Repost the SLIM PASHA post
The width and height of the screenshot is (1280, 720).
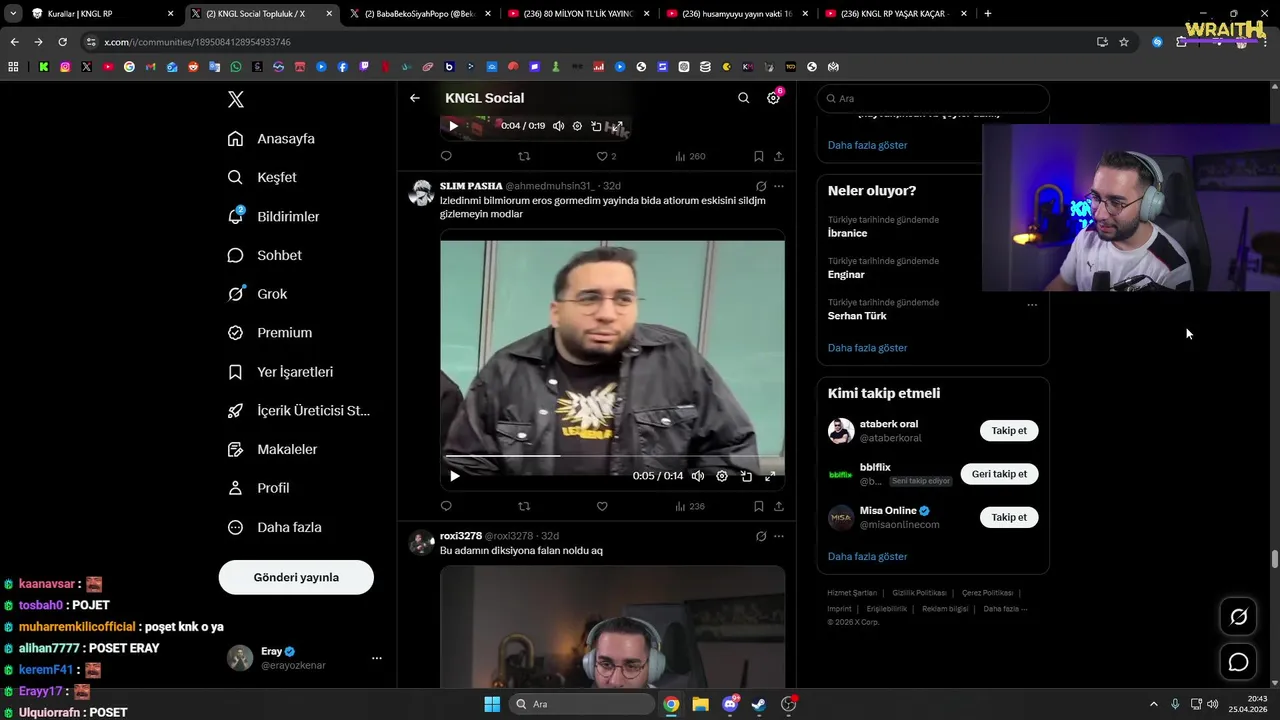coord(524,506)
